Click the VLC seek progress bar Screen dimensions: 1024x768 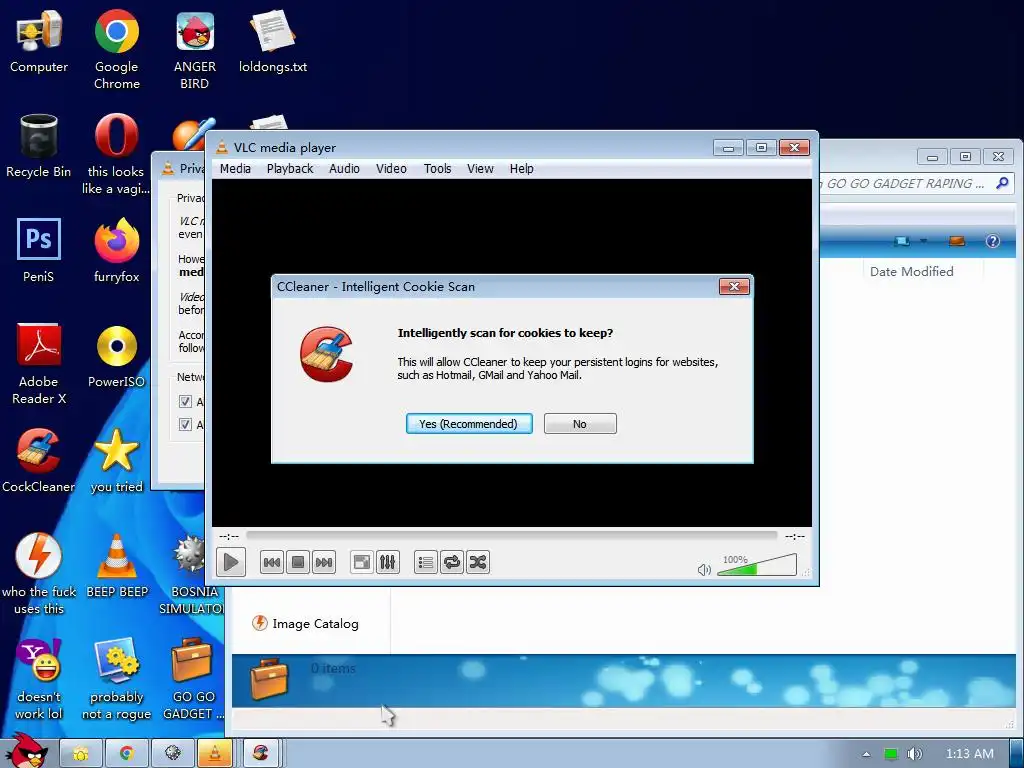click(x=511, y=536)
